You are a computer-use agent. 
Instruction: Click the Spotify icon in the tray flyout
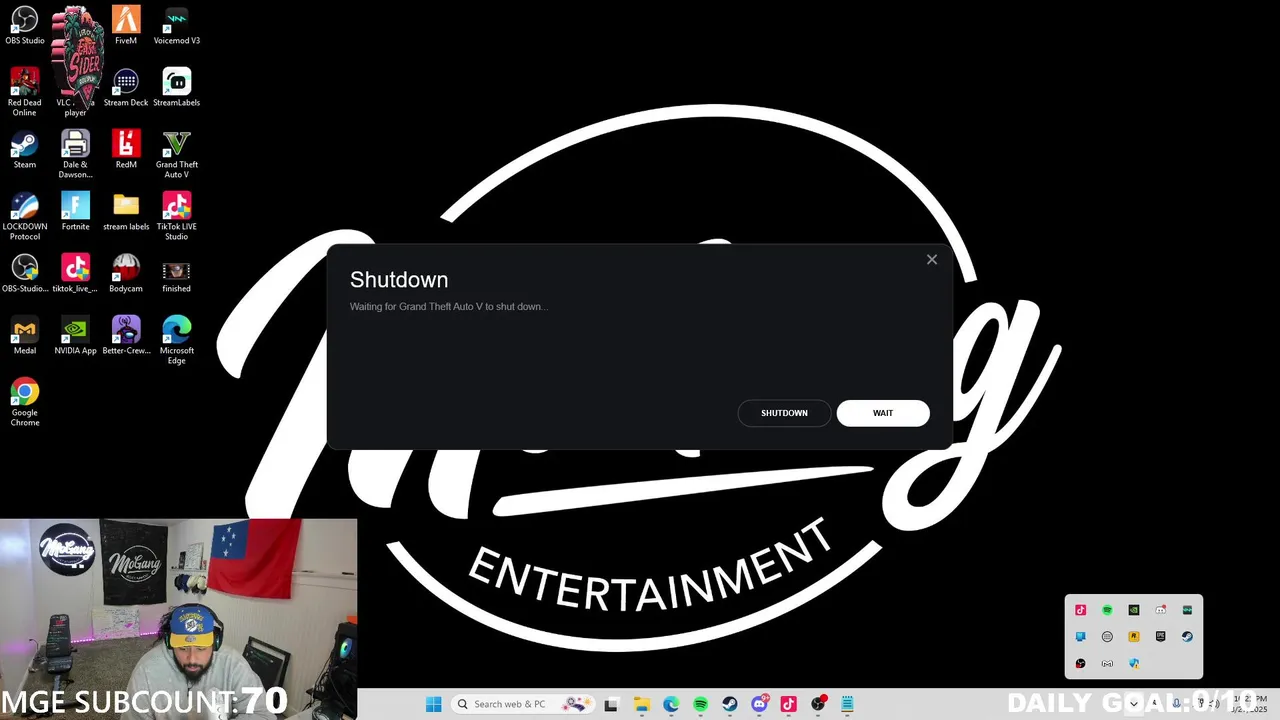pyautogui.click(x=1107, y=610)
